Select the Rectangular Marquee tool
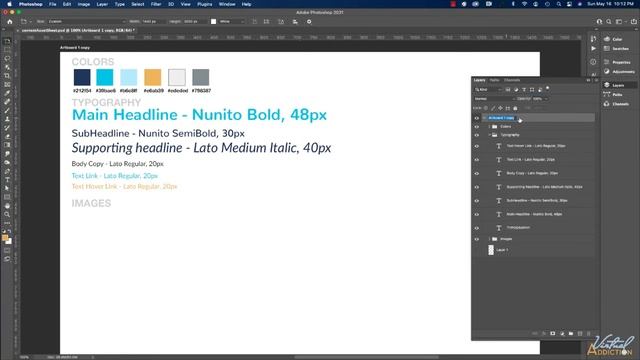The height and width of the screenshot is (360, 640). 7,50
